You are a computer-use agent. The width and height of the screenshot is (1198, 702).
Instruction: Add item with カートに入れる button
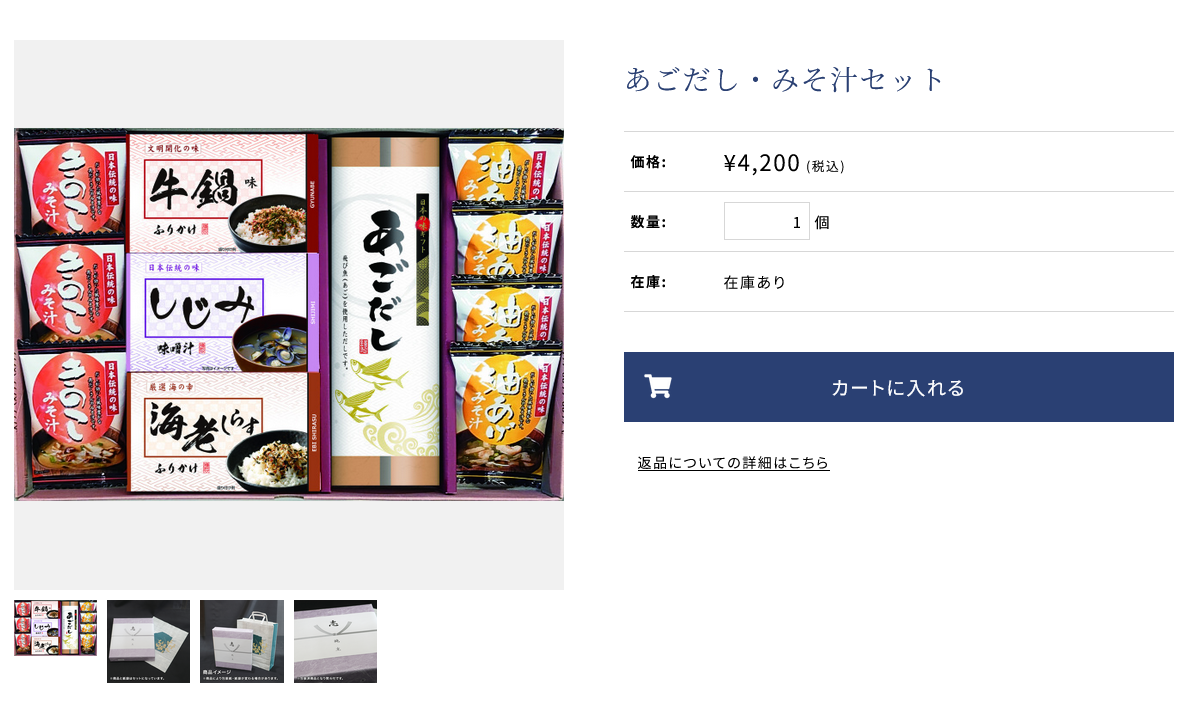[898, 387]
